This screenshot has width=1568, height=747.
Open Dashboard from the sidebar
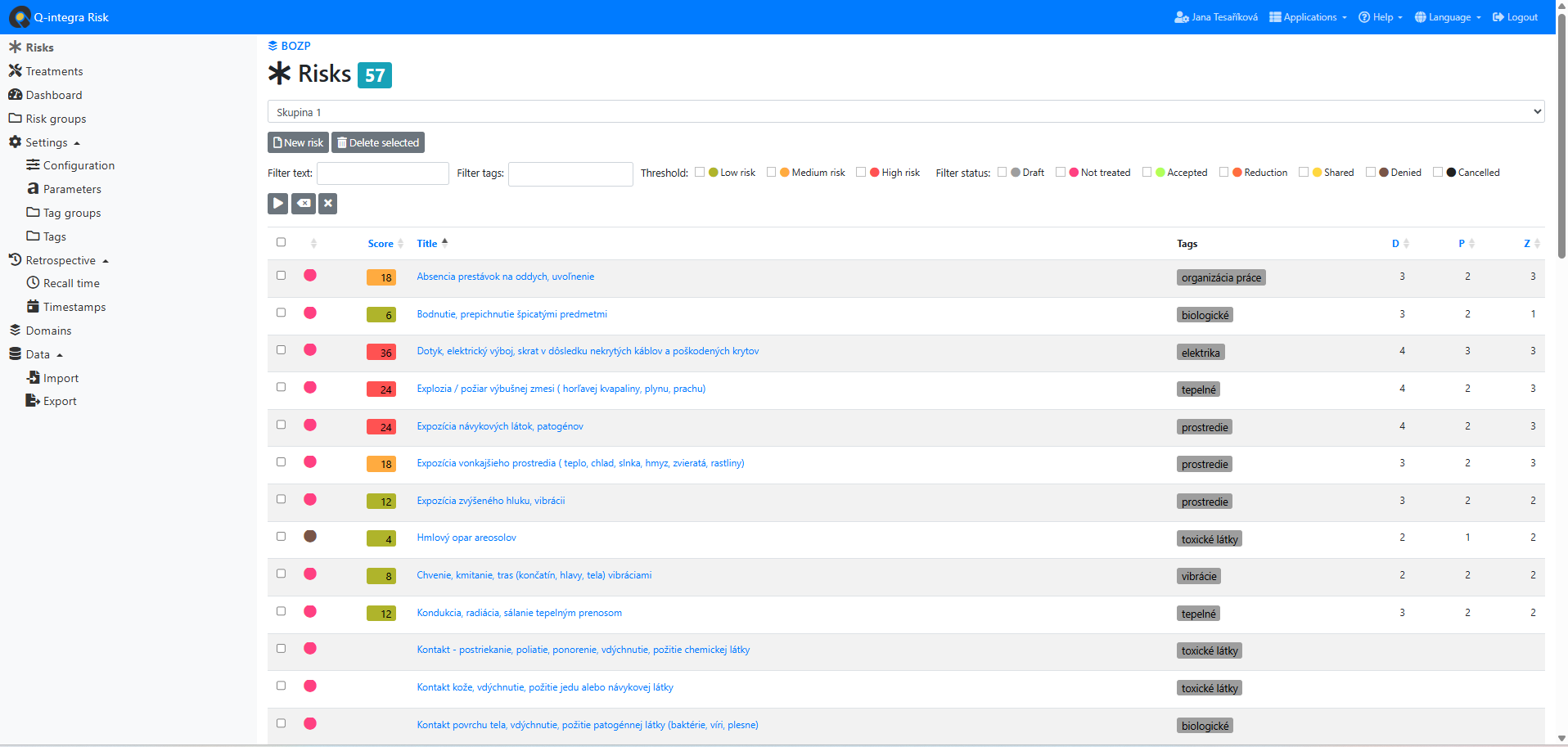coord(53,95)
